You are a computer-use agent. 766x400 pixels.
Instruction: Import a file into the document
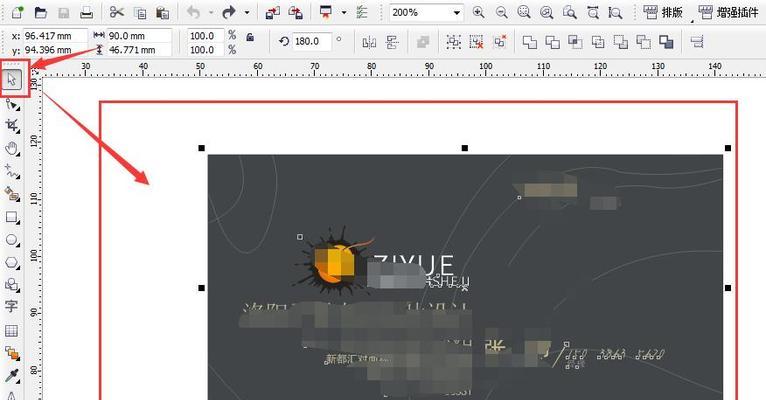pyautogui.click(x=272, y=12)
